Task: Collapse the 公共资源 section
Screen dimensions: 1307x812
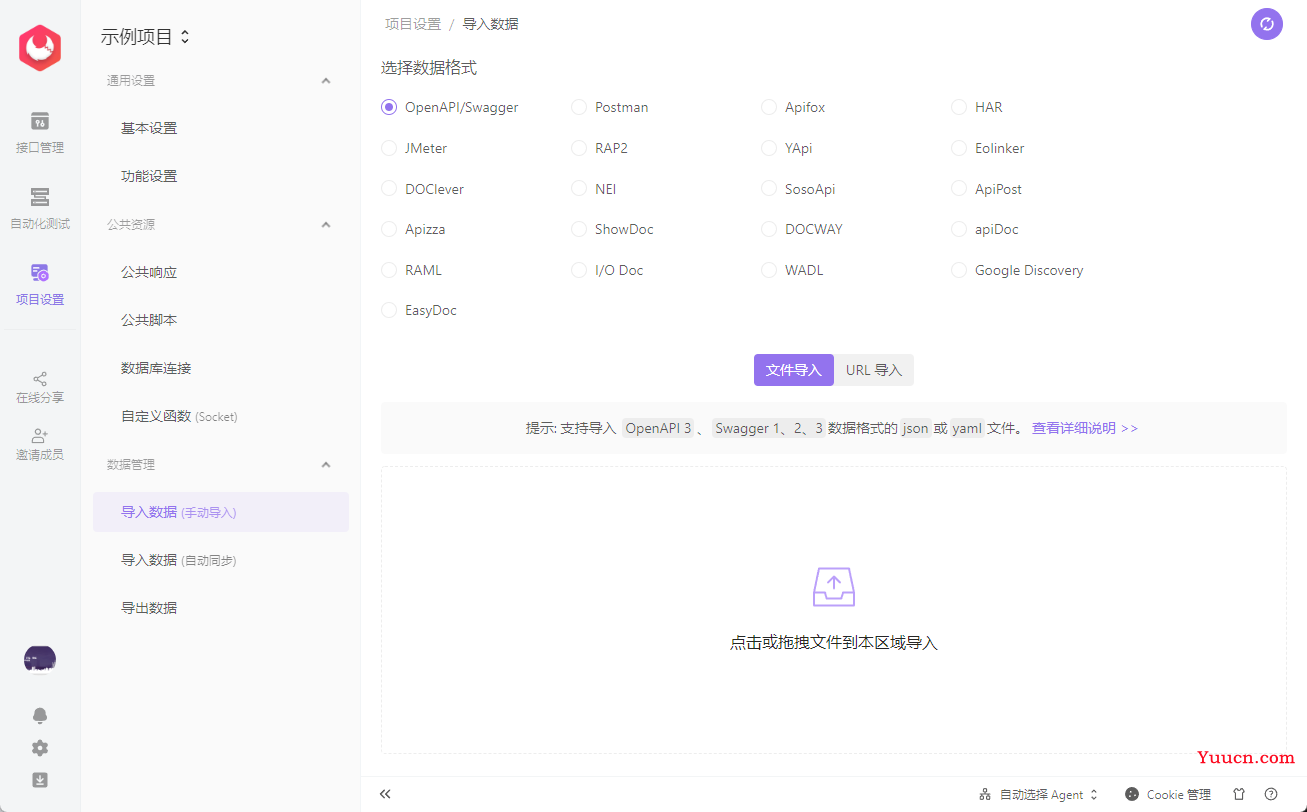Action: click(325, 224)
